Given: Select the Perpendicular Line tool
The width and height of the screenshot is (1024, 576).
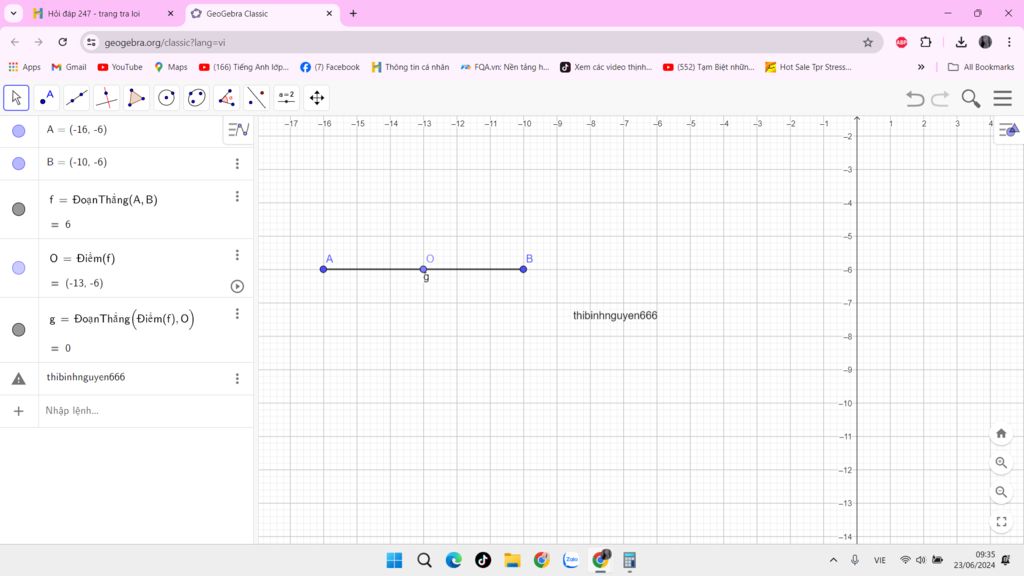Looking at the screenshot, I should [x=106, y=98].
